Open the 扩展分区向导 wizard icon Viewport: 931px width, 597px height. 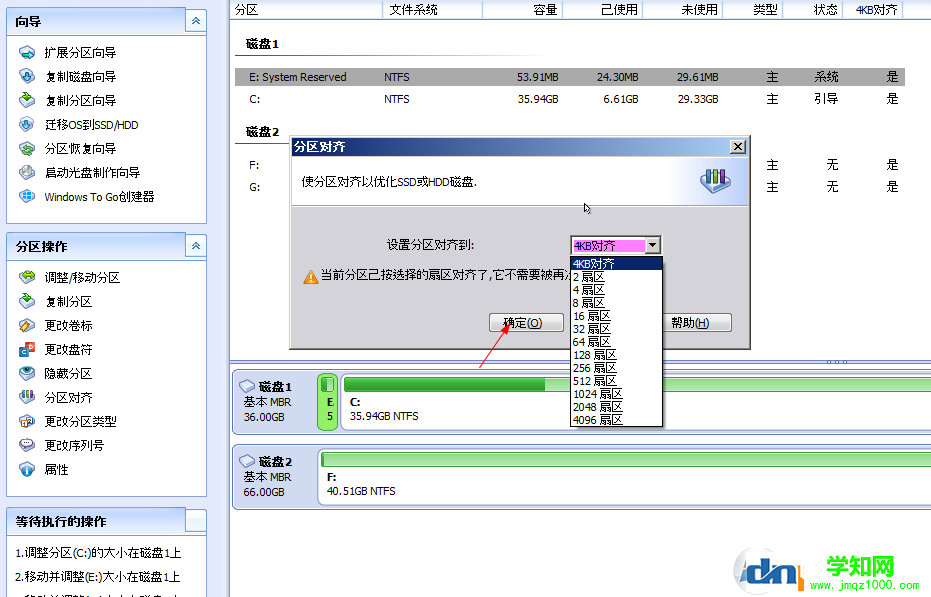click(x=27, y=52)
